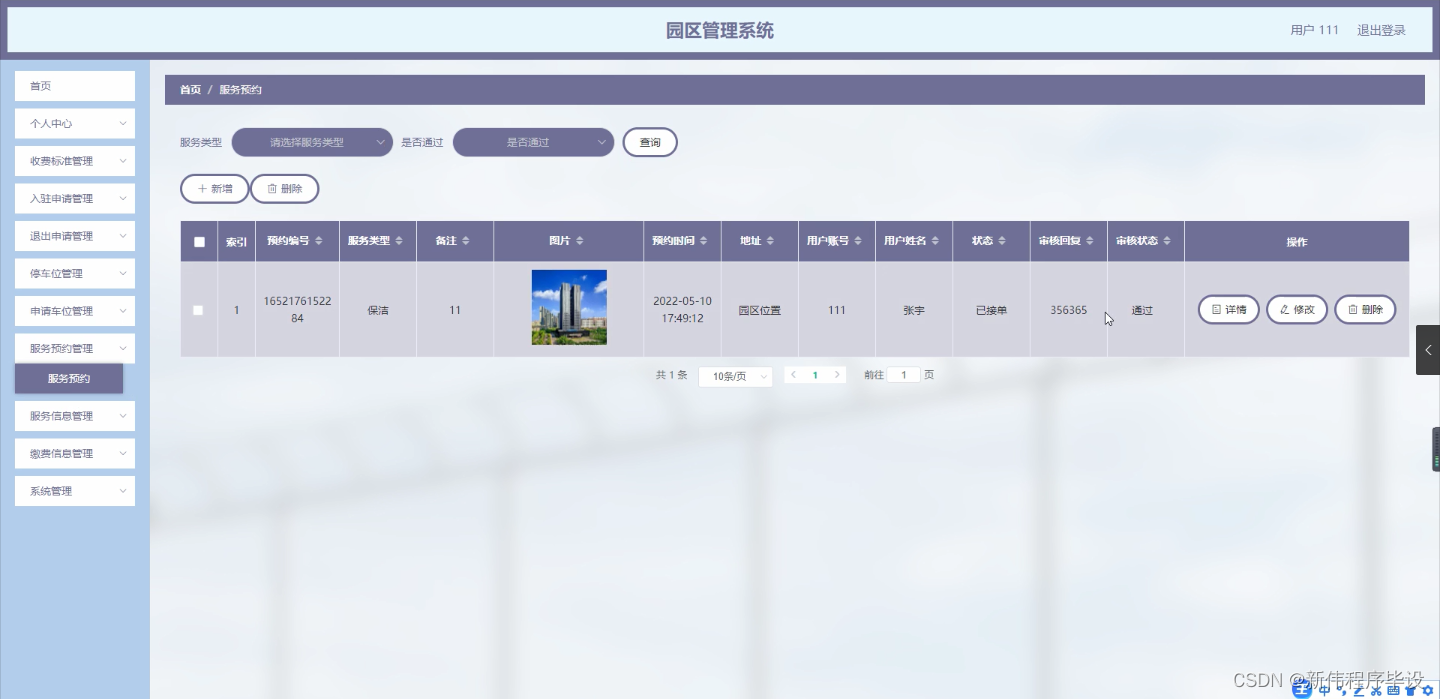Click the 前往 page number input field

pos(904,374)
